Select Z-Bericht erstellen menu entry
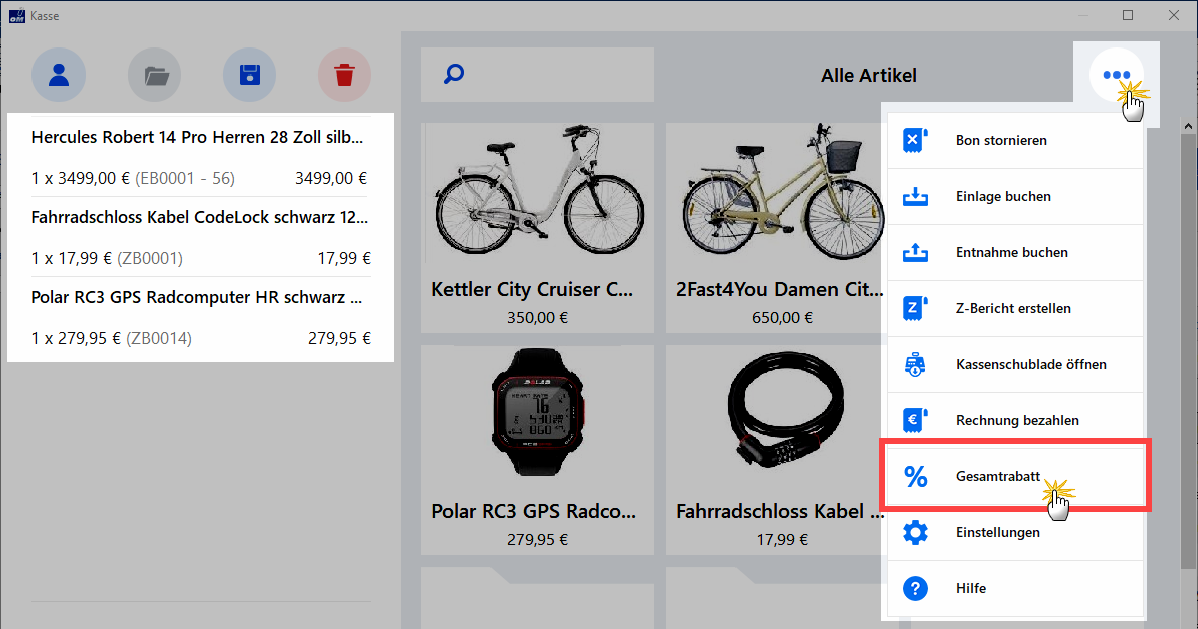 tap(1015, 308)
